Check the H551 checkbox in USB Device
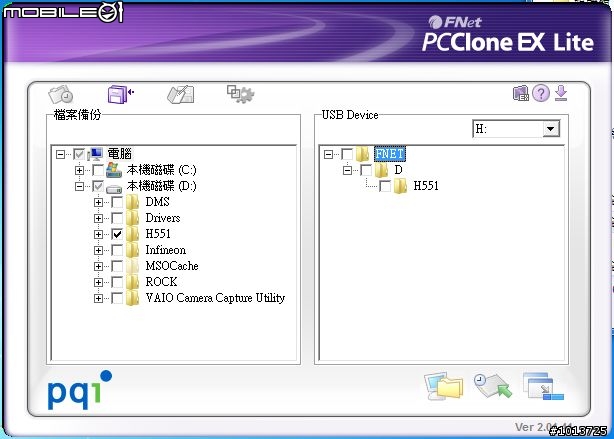The image size is (614, 439). point(385,186)
